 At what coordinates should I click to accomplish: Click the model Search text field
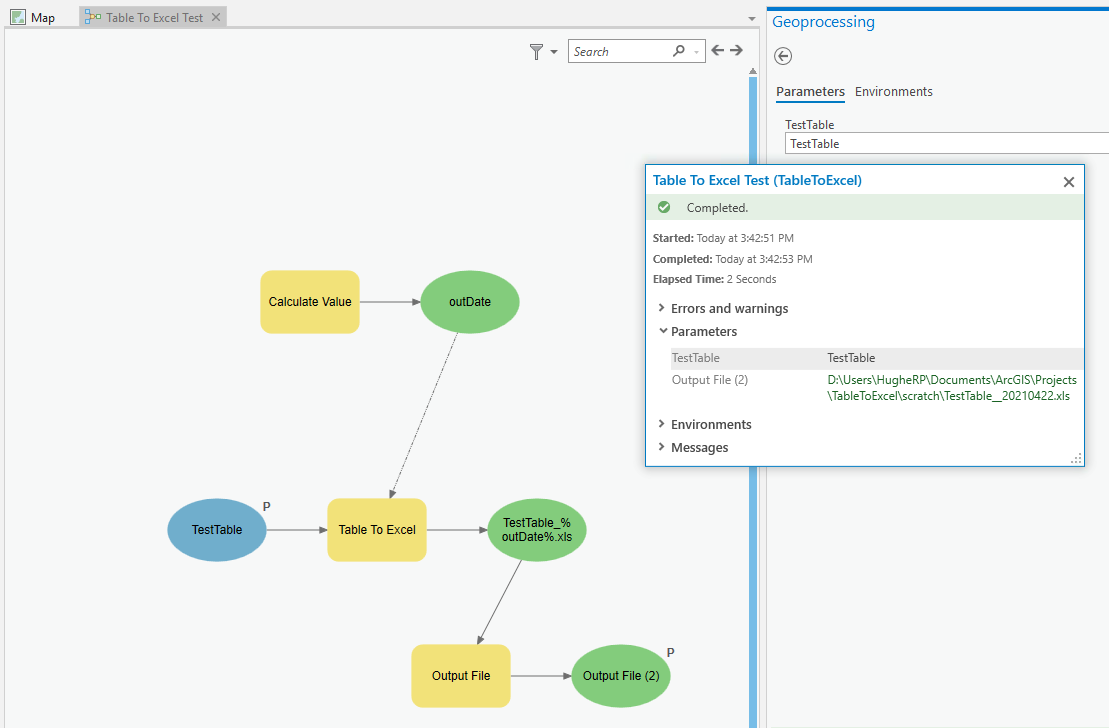pyautogui.click(x=618, y=51)
